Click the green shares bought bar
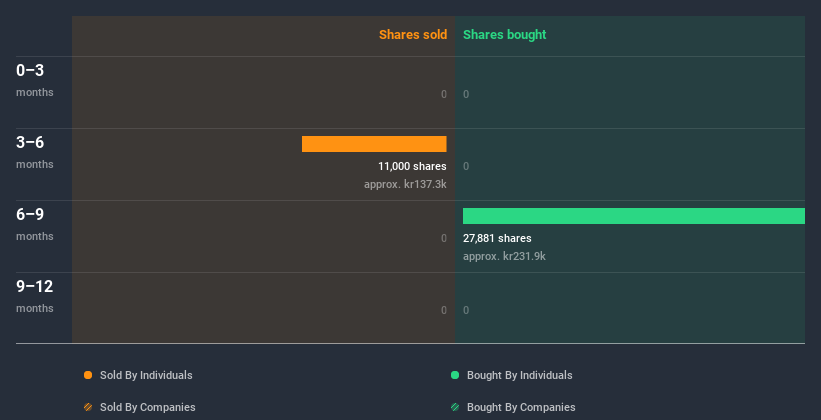Image resolution: width=821 pixels, height=420 pixels. click(x=634, y=216)
